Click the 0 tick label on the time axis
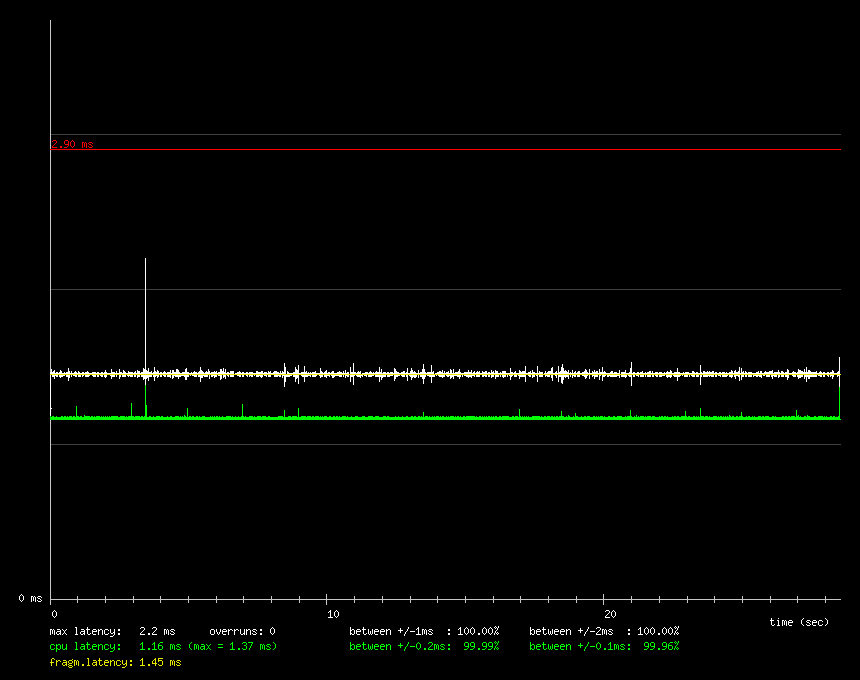Viewport: 860px width, 680px height. pos(54,614)
